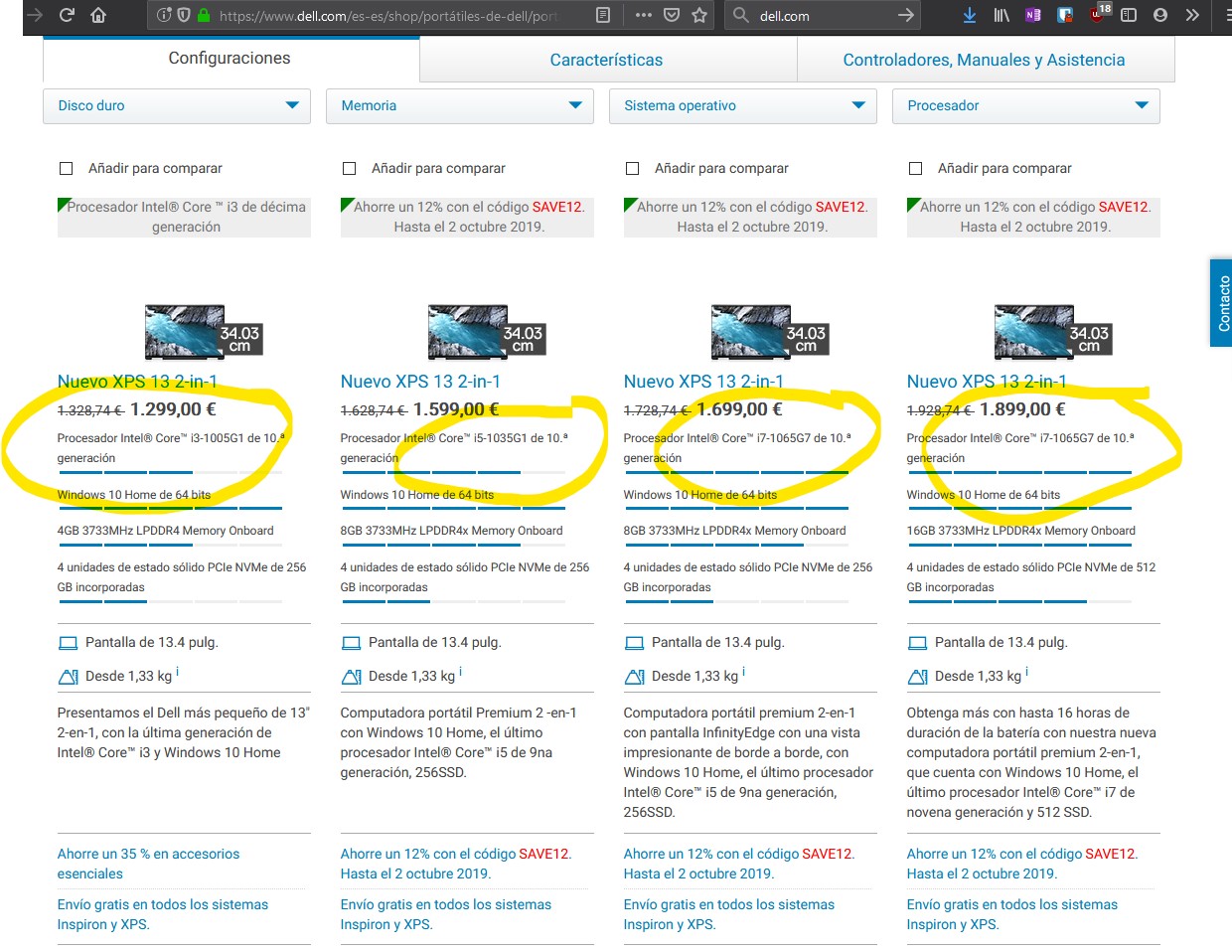Check Añadir para comparar for 1.699,00 € model
The width and height of the screenshot is (1232, 952).
point(632,169)
